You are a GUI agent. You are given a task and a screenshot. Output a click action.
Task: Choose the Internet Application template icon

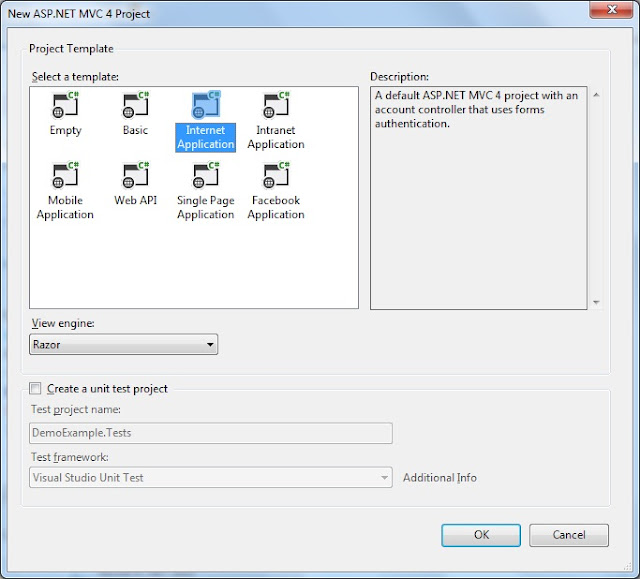click(x=206, y=105)
